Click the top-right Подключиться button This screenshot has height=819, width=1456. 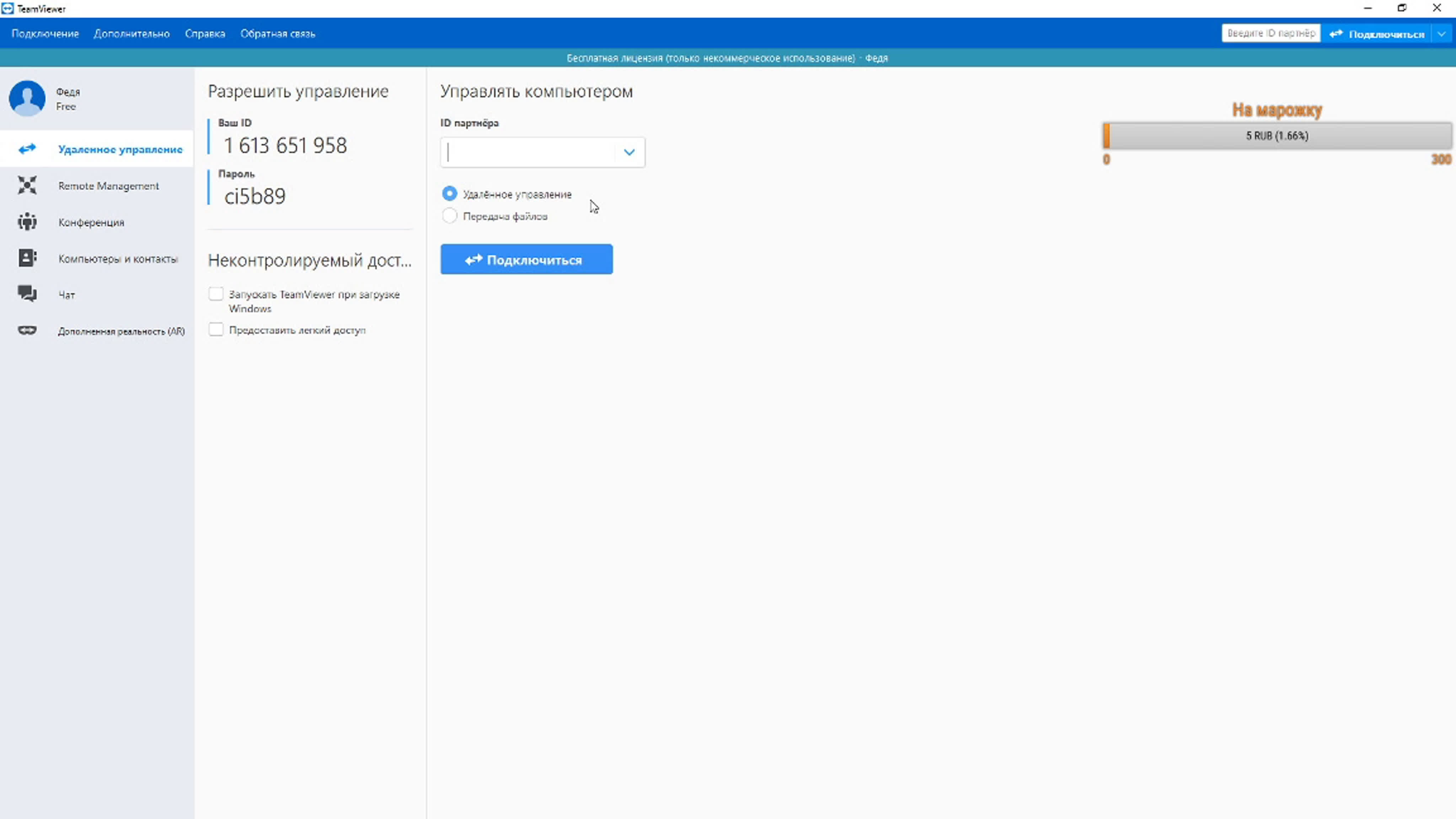(1377, 34)
